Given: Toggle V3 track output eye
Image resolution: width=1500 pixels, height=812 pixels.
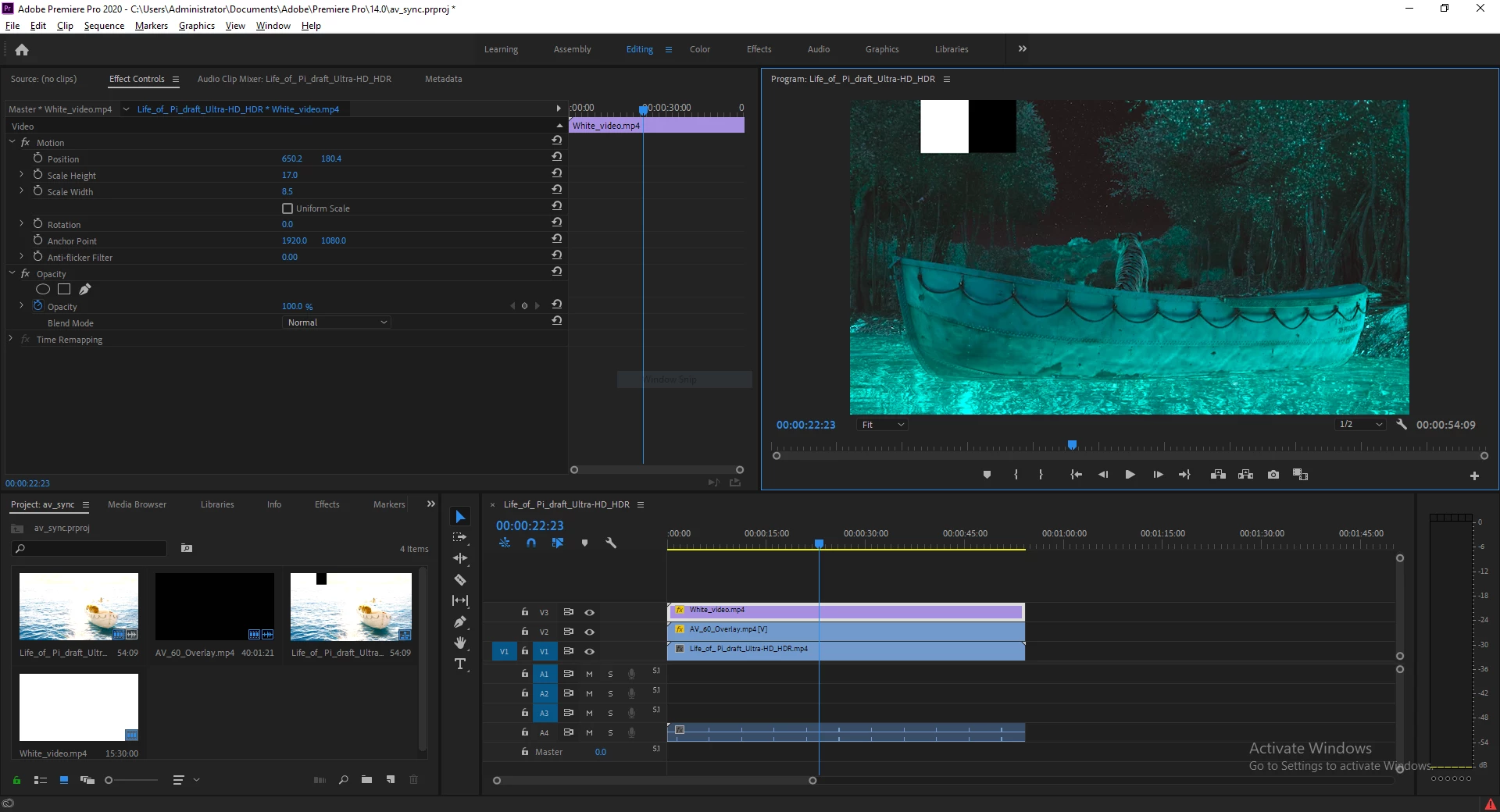Looking at the screenshot, I should point(590,612).
